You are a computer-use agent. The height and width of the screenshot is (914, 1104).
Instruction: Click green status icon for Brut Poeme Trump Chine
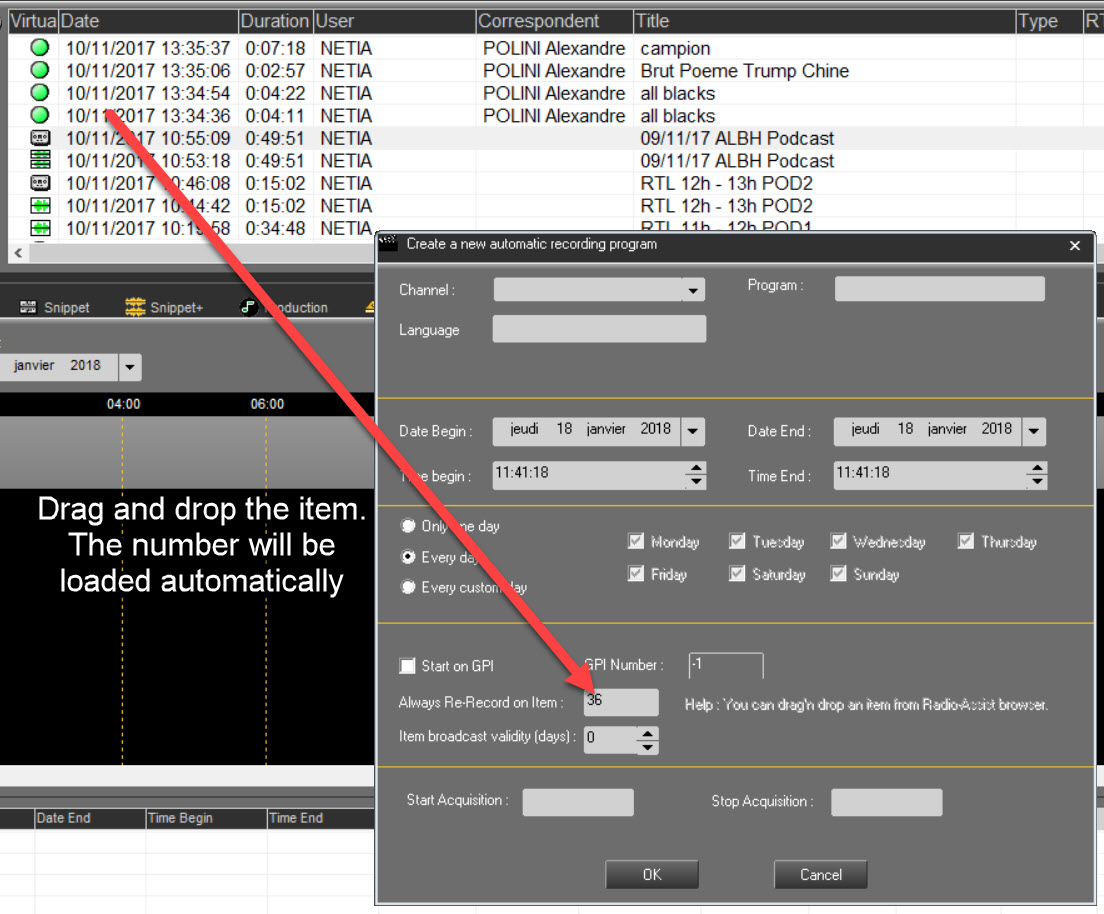[x=40, y=70]
